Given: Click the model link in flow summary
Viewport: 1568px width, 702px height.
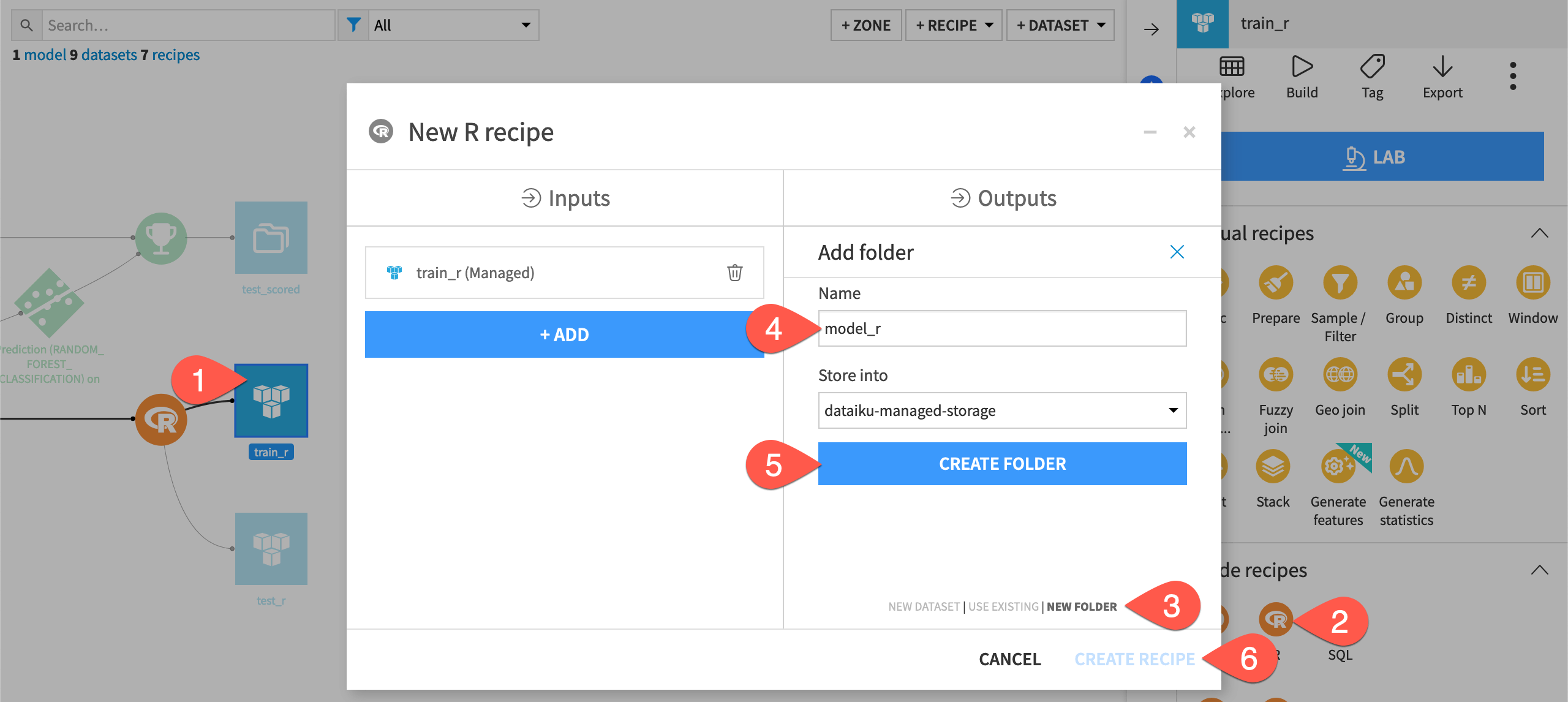Looking at the screenshot, I should (x=45, y=55).
